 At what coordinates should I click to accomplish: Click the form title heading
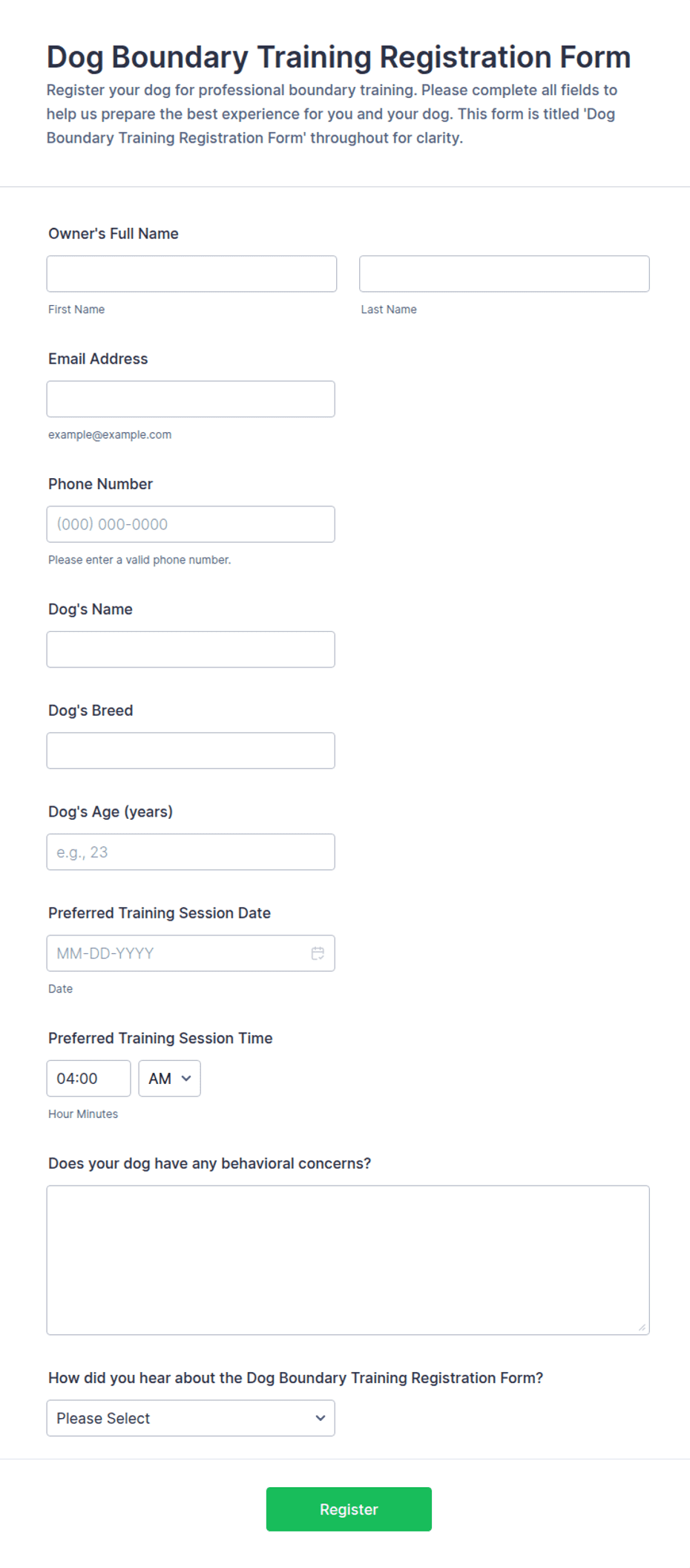[339, 57]
